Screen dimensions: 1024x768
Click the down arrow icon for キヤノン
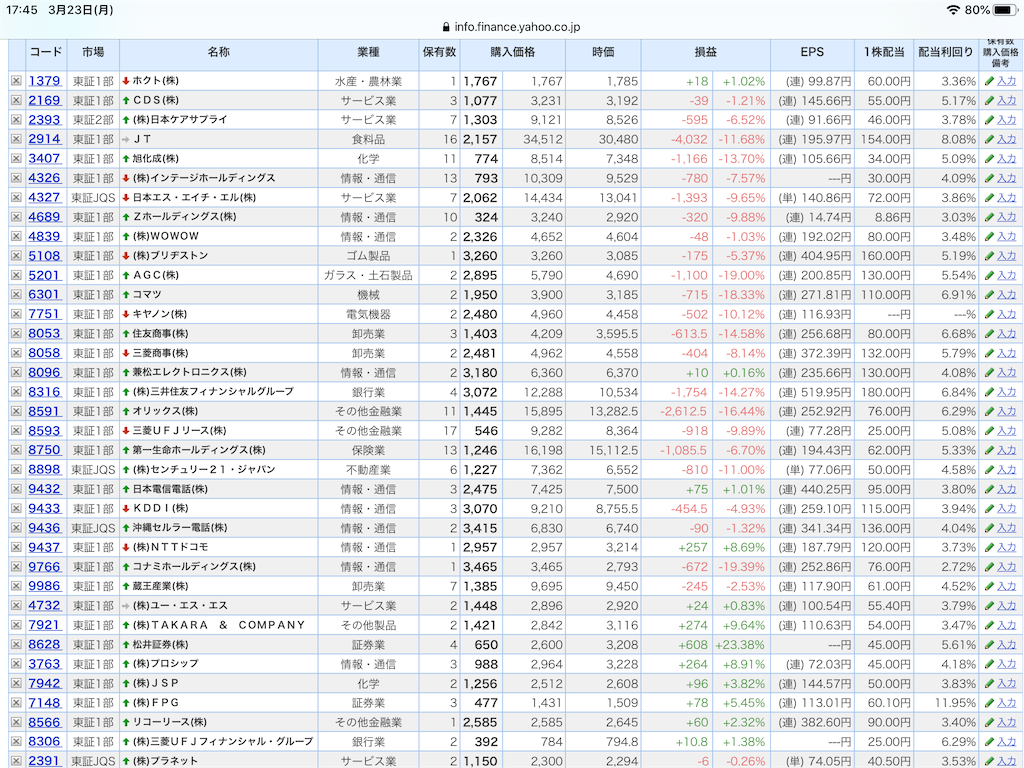coord(126,314)
